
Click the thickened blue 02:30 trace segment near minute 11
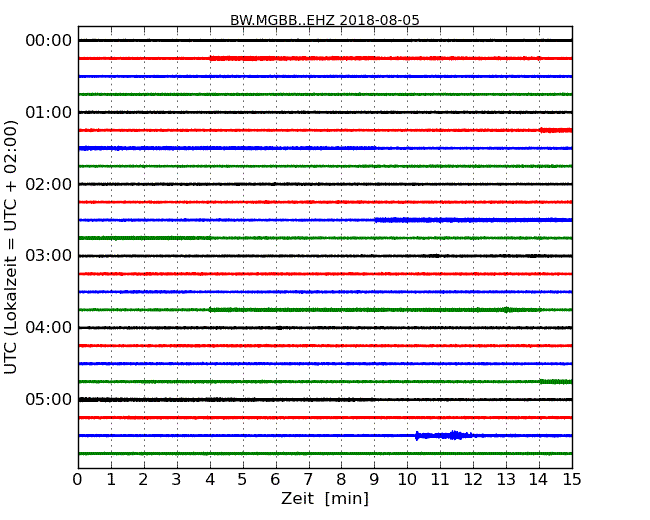(473, 220)
